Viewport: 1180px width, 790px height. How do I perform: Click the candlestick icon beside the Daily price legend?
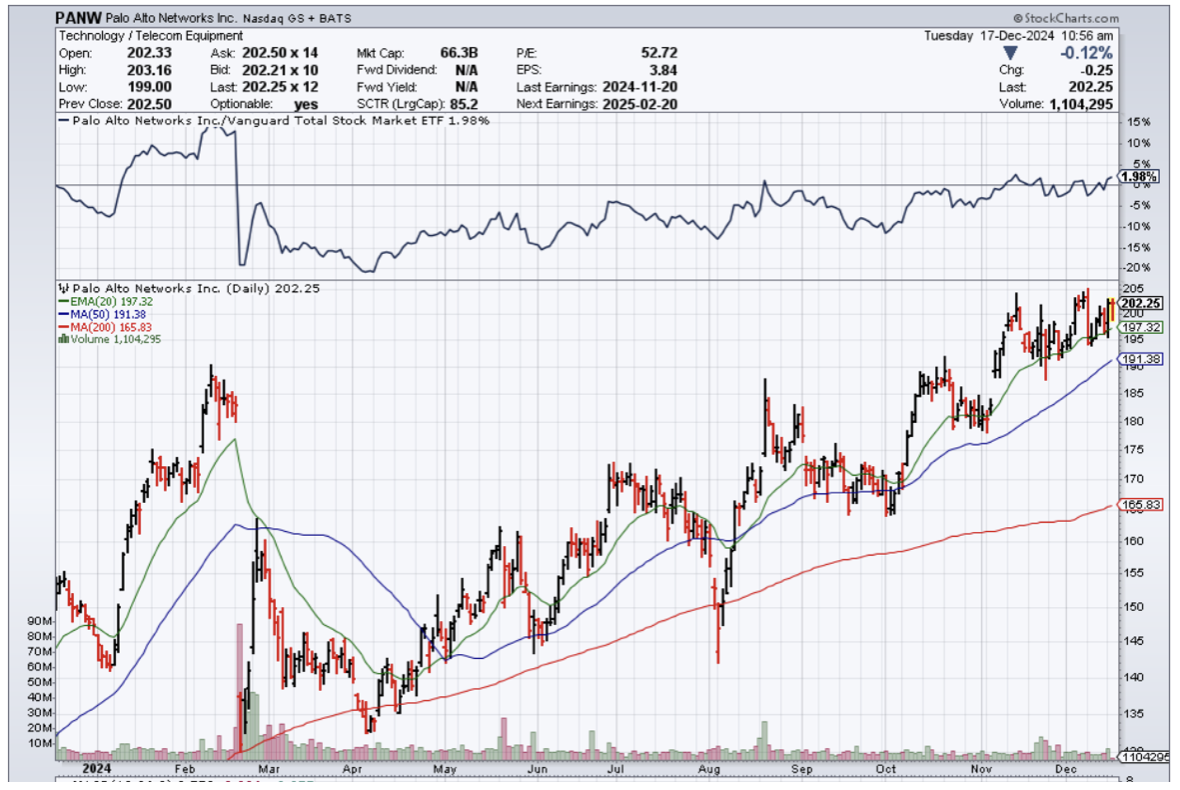[x=62, y=287]
